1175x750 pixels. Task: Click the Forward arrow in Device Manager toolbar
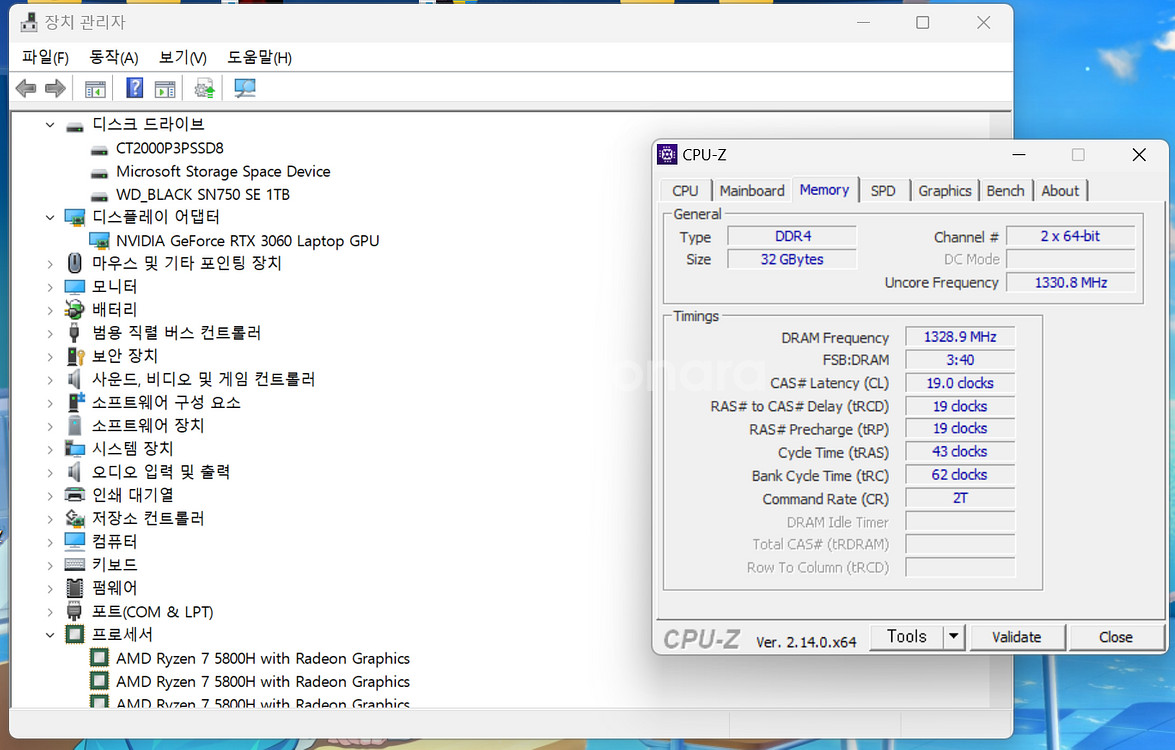(55, 88)
